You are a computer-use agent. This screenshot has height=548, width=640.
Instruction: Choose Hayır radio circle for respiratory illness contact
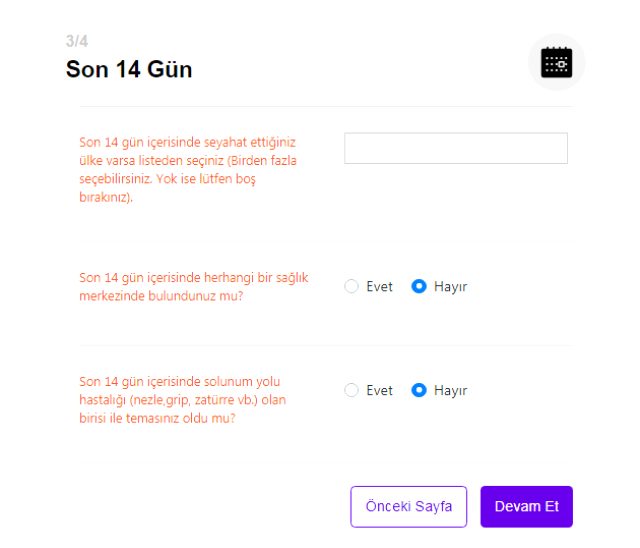[419, 390]
